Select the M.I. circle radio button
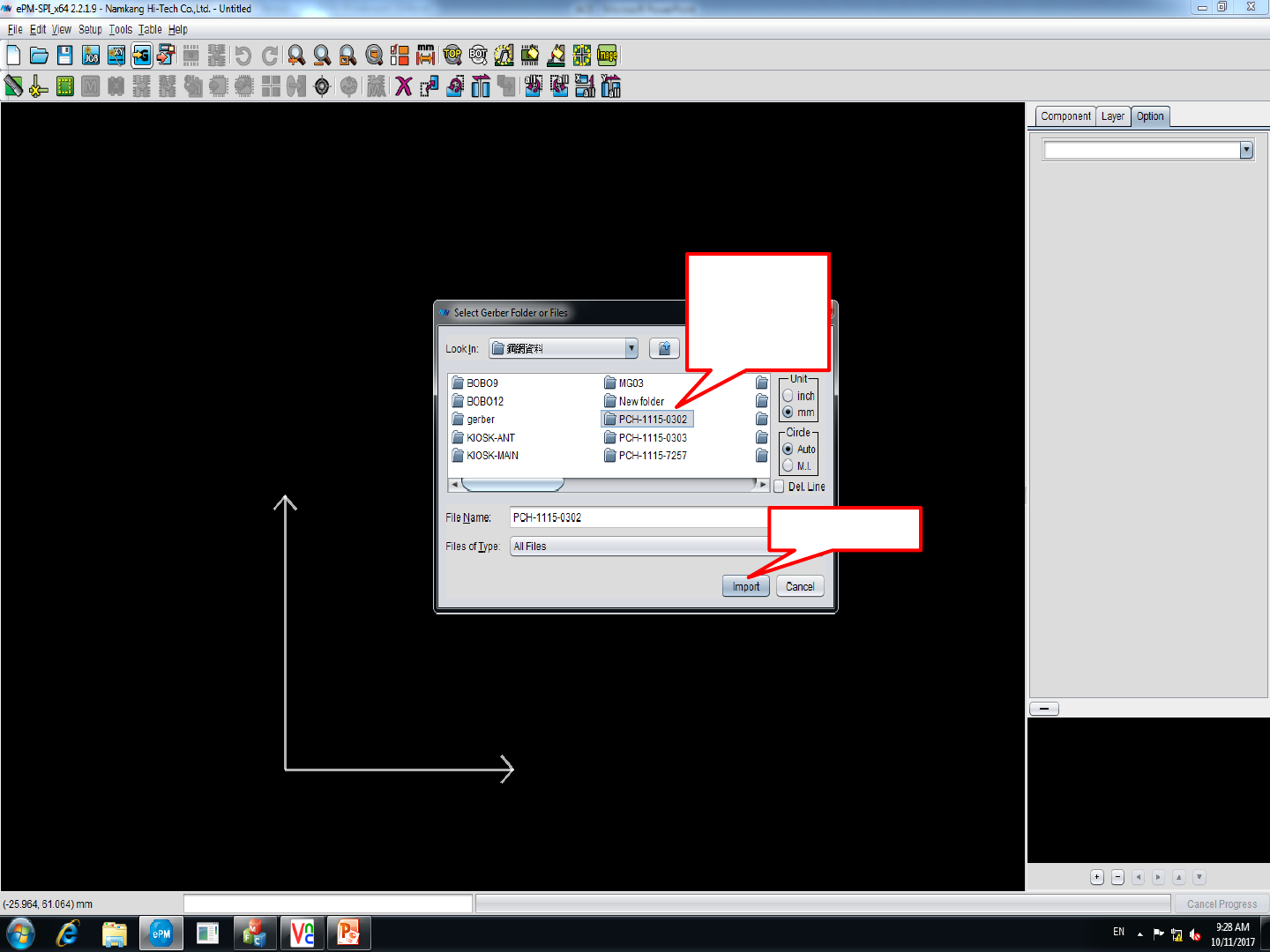1270x952 pixels. pyautogui.click(x=788, y=465)
